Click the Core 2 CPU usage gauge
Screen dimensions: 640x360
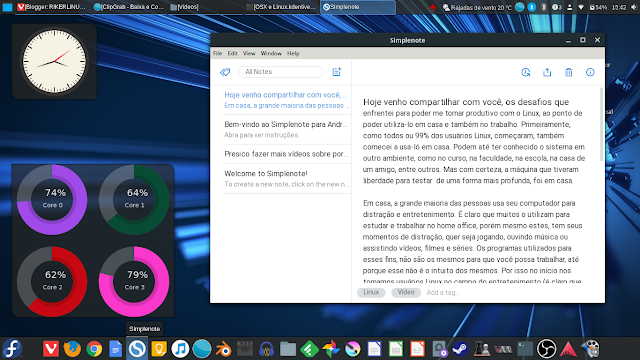(x=52, y=282)
